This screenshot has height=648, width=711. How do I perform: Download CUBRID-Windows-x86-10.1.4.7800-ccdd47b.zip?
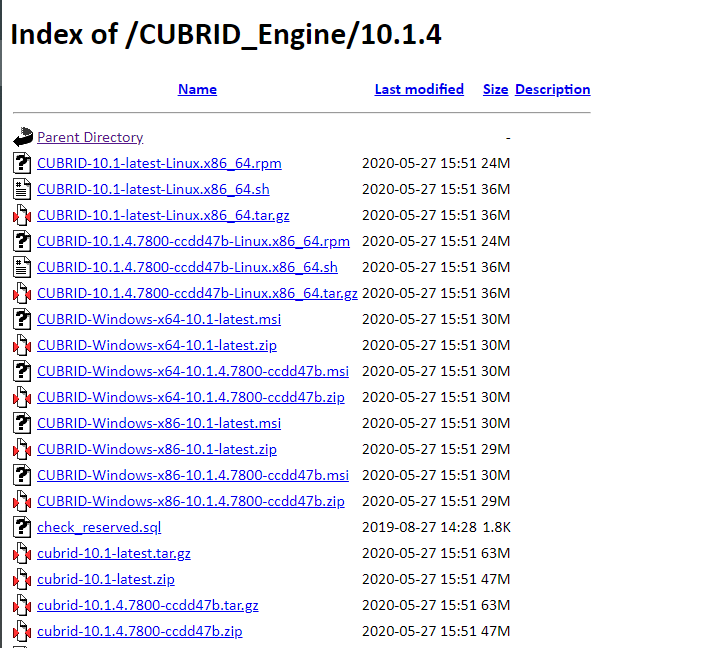pyautogui.click(x=191, y=502)
